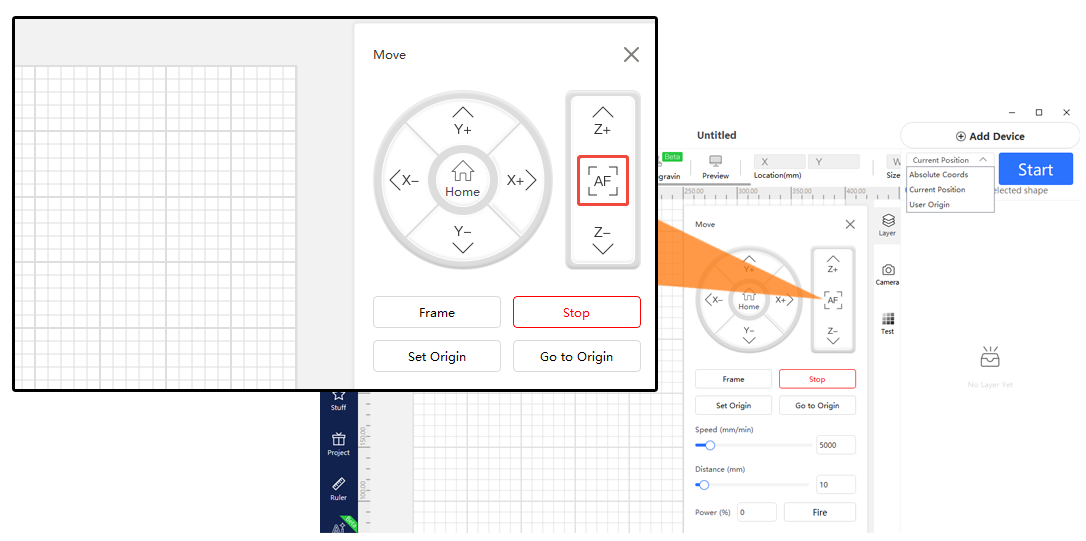Raise Z axis with Z+ in small Move panel
The height and width of the screenshot is (541, 1086).
pyautogui.click(x=833, y=264)
